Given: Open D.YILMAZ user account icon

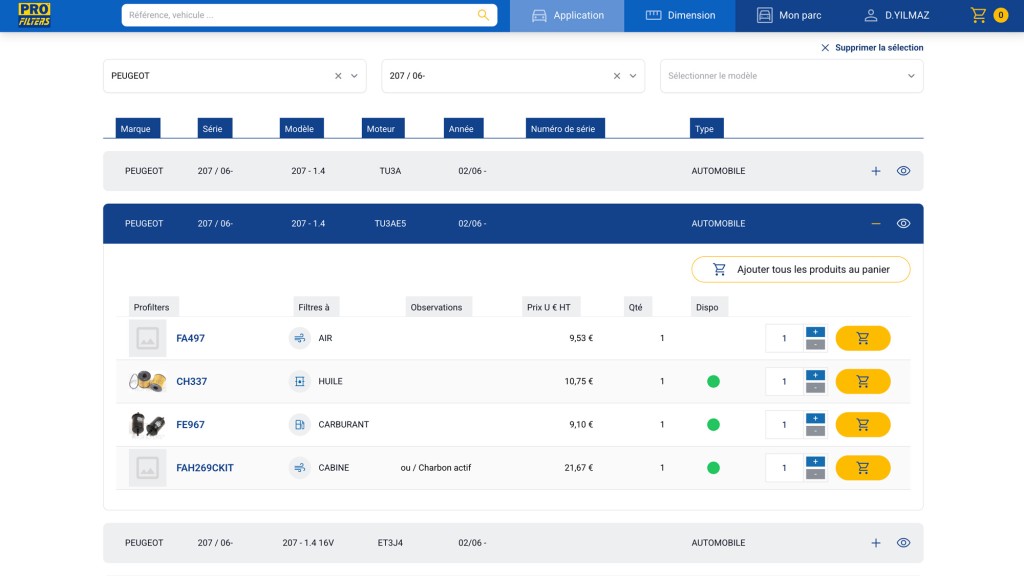Looking at the screenshot, I should pos(871,15).
